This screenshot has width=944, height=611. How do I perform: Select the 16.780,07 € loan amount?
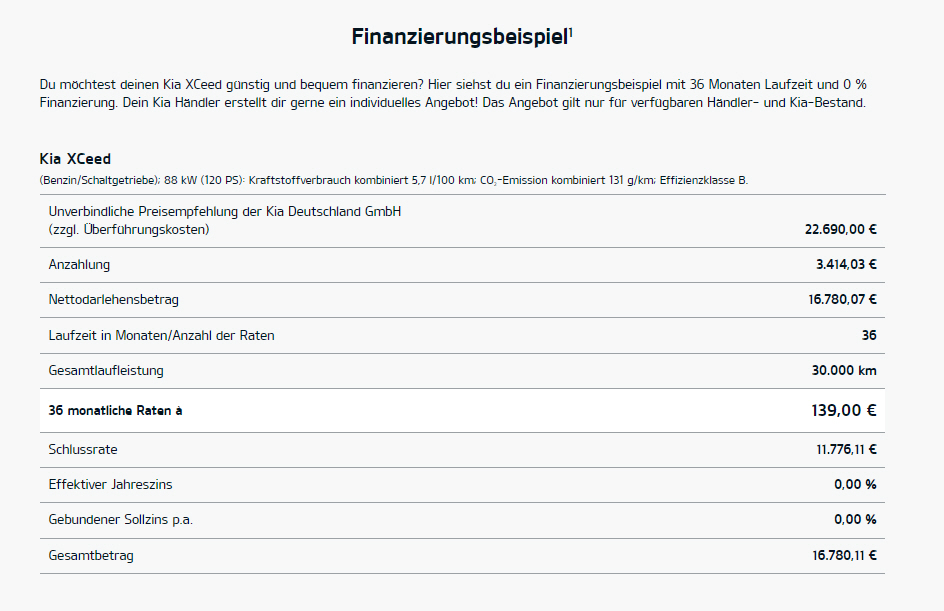842,299
